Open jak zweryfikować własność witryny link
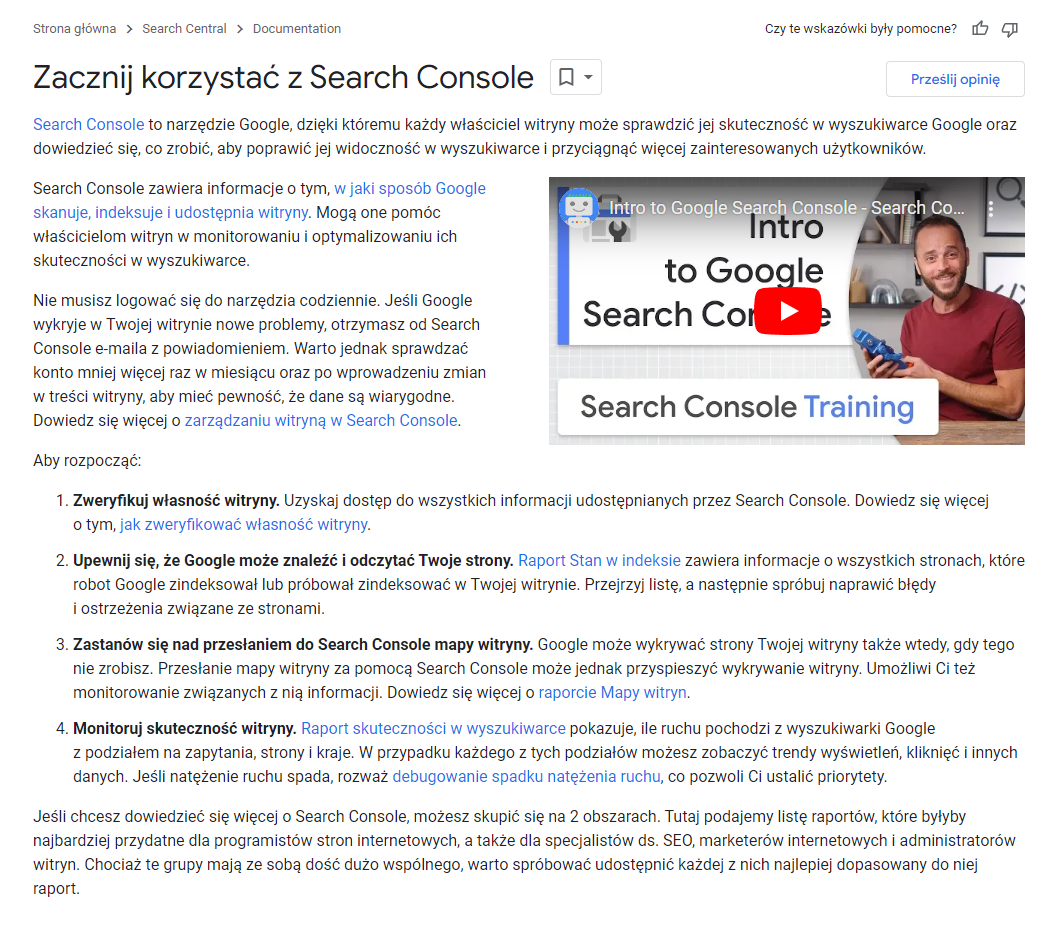1053x930 pixels. (x=244, y=525)
